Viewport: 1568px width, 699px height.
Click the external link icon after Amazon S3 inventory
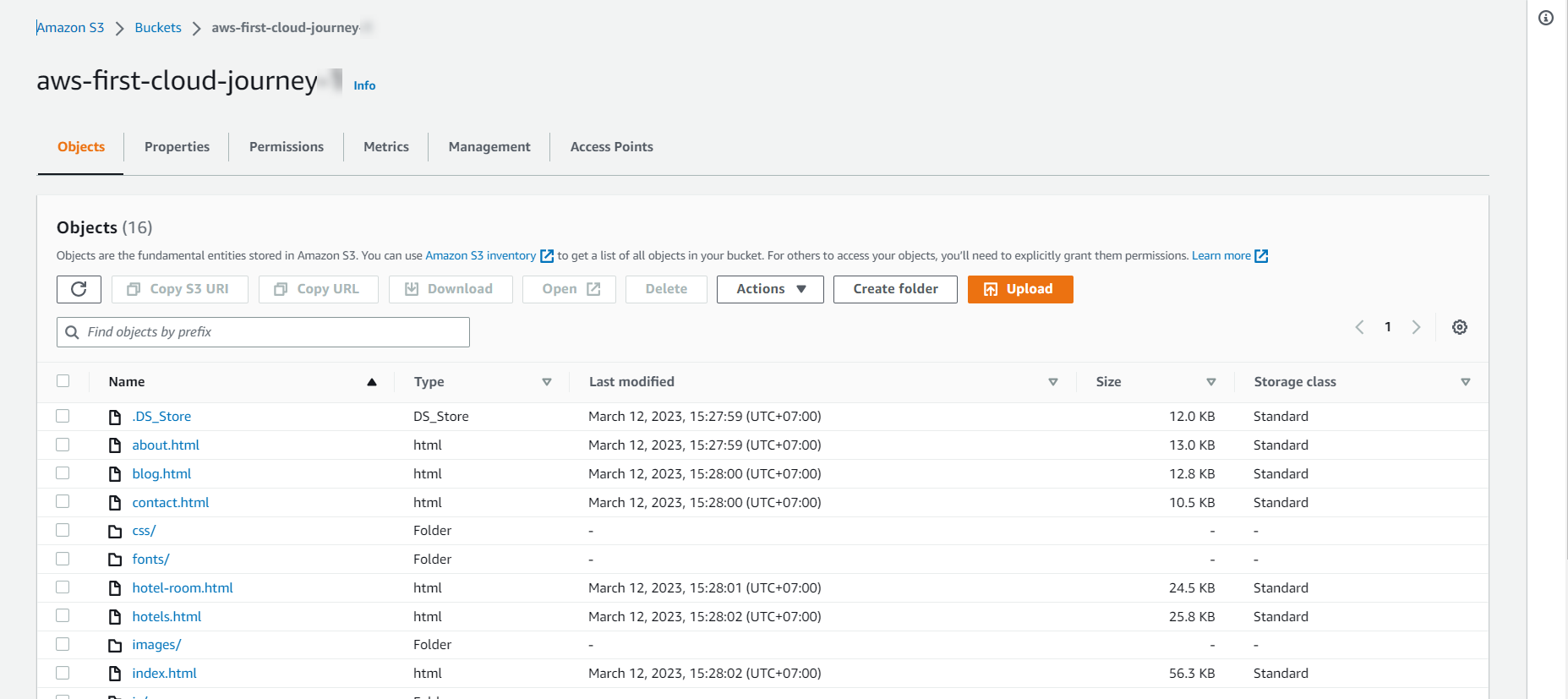(x=547, y=256)
